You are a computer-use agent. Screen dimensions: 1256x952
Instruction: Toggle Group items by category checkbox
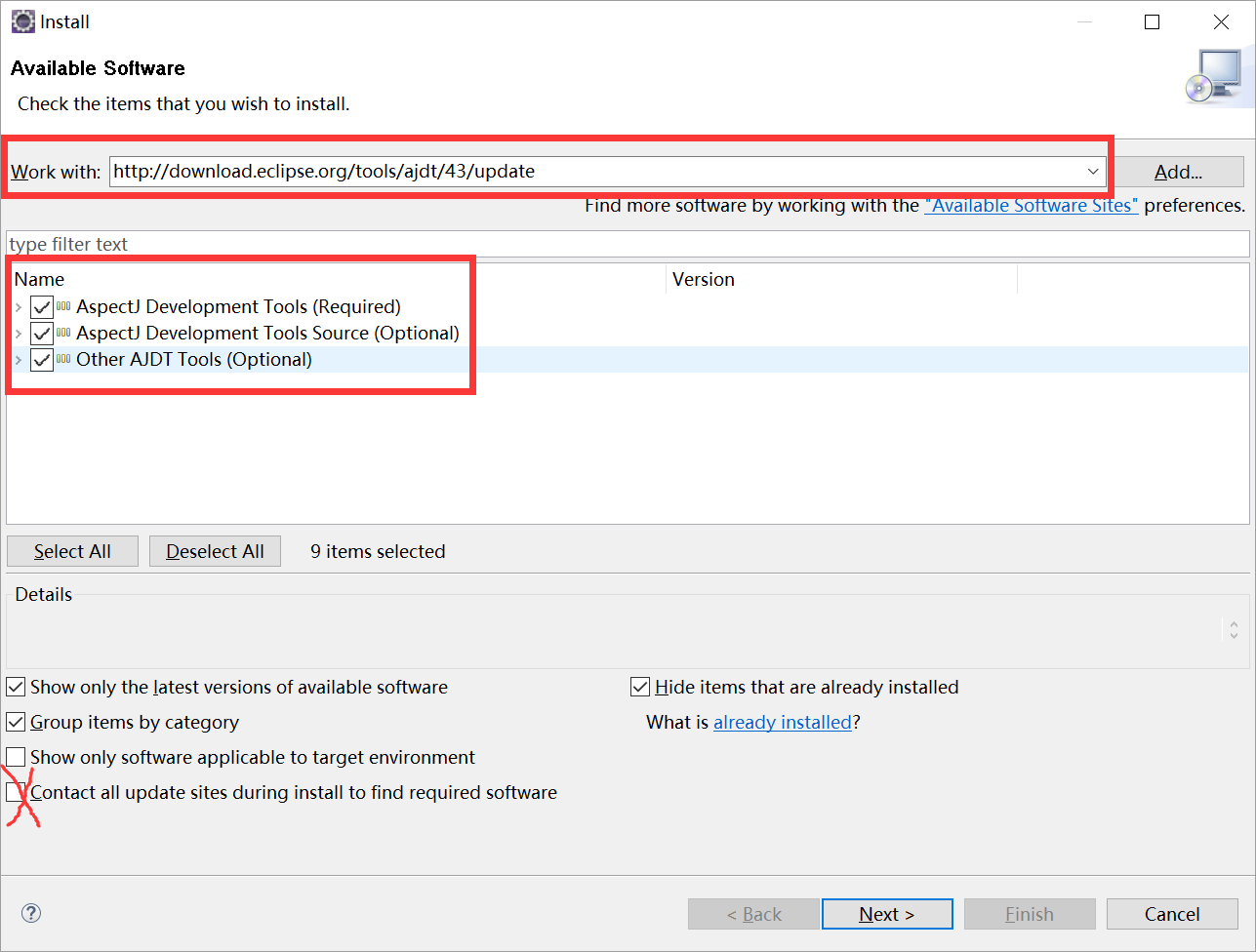coord(16,722)
